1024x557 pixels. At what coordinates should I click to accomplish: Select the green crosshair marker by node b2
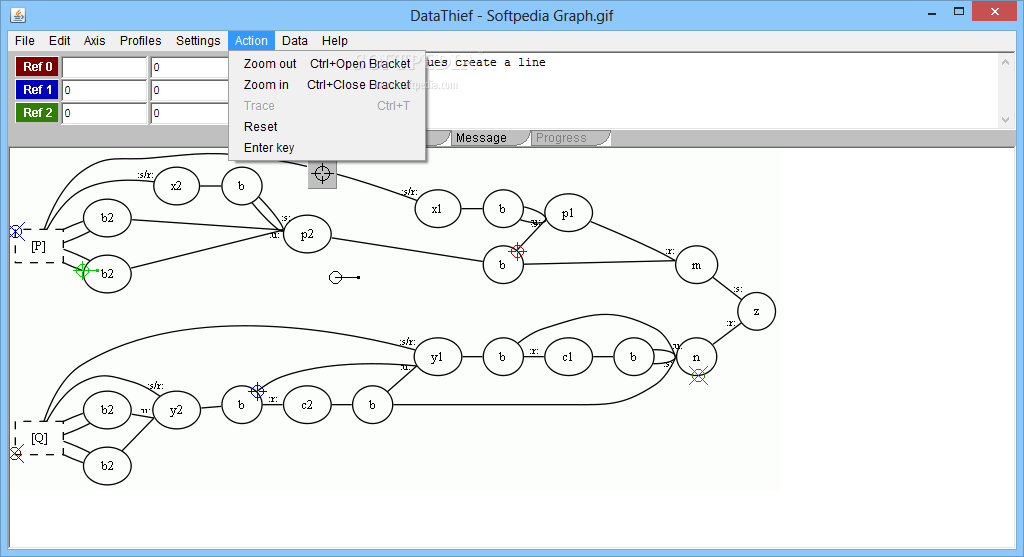tap(82, 270)
